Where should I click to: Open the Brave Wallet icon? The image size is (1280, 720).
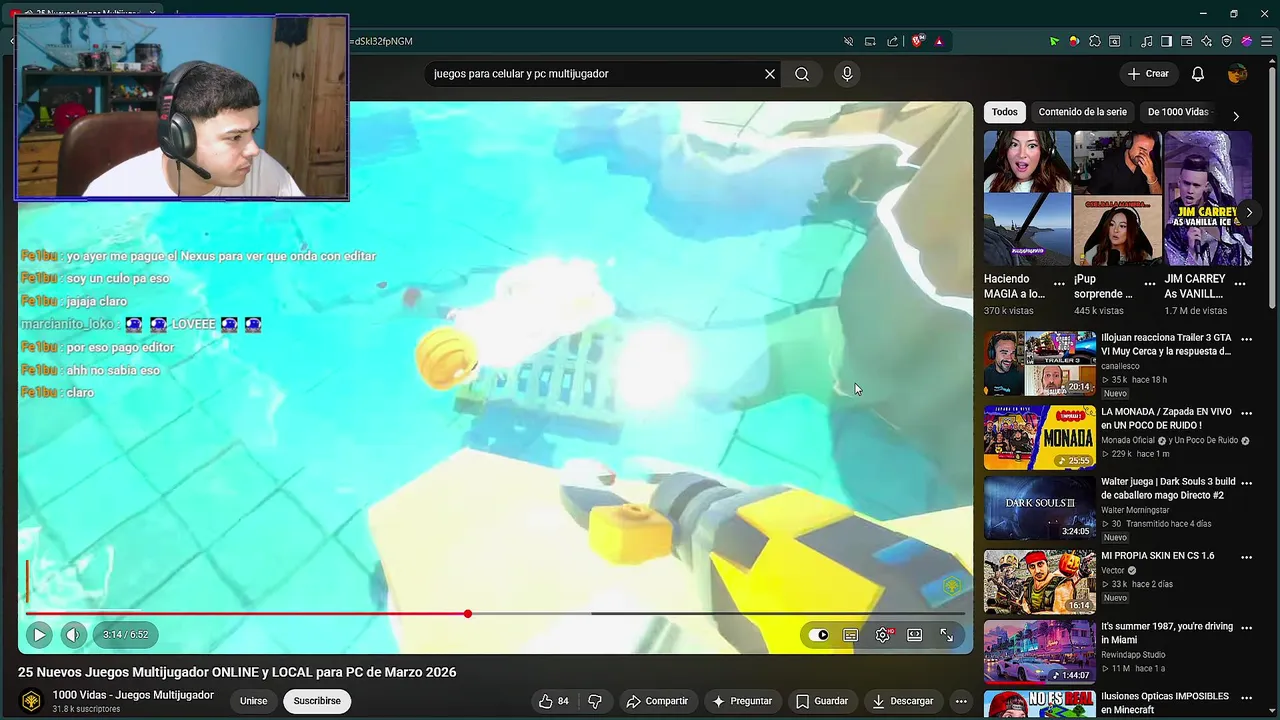[x=1186, y=41]
